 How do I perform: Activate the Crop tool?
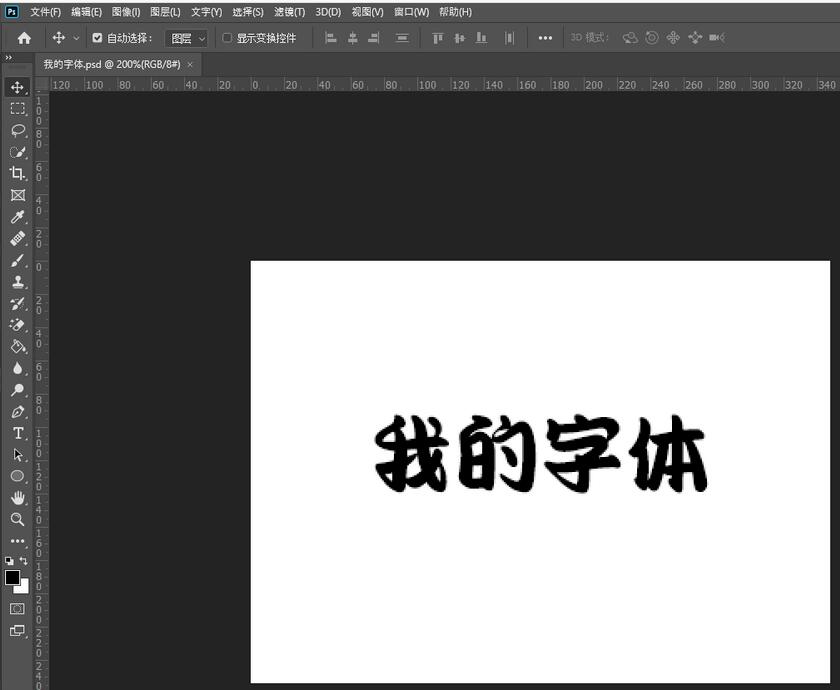(17, 173)
